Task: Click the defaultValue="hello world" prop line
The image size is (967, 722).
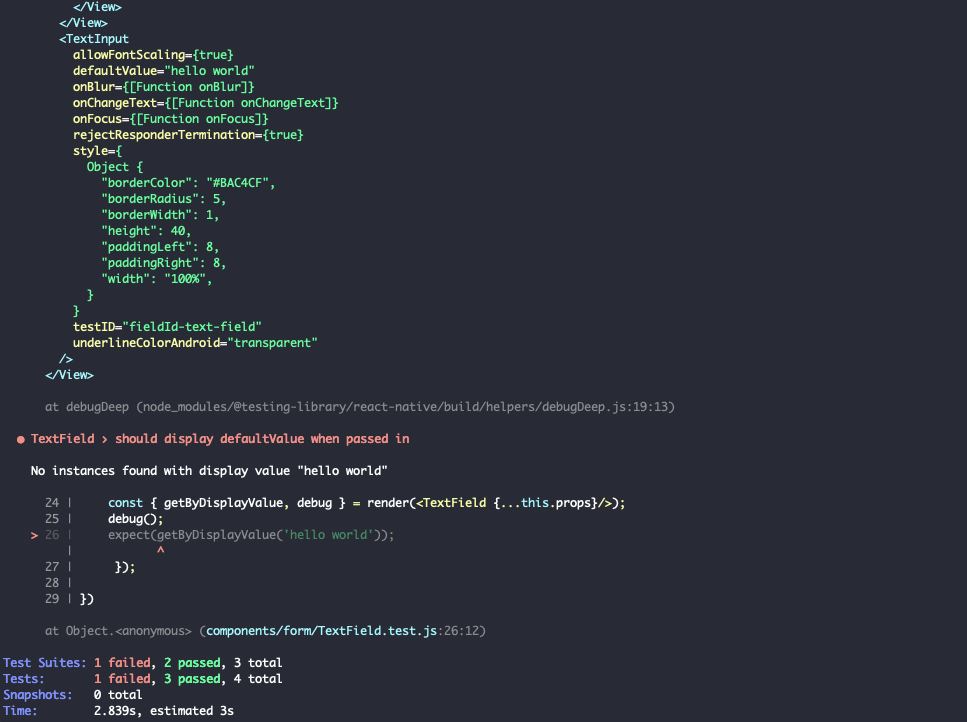Action: [x=163, y=71]
